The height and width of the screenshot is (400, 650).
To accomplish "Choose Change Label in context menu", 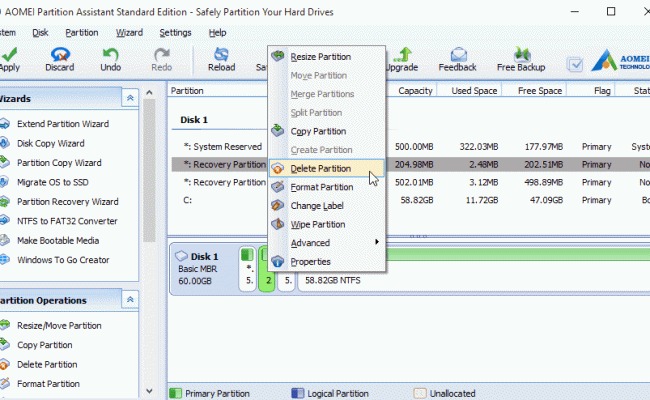I will click(327, 206).
